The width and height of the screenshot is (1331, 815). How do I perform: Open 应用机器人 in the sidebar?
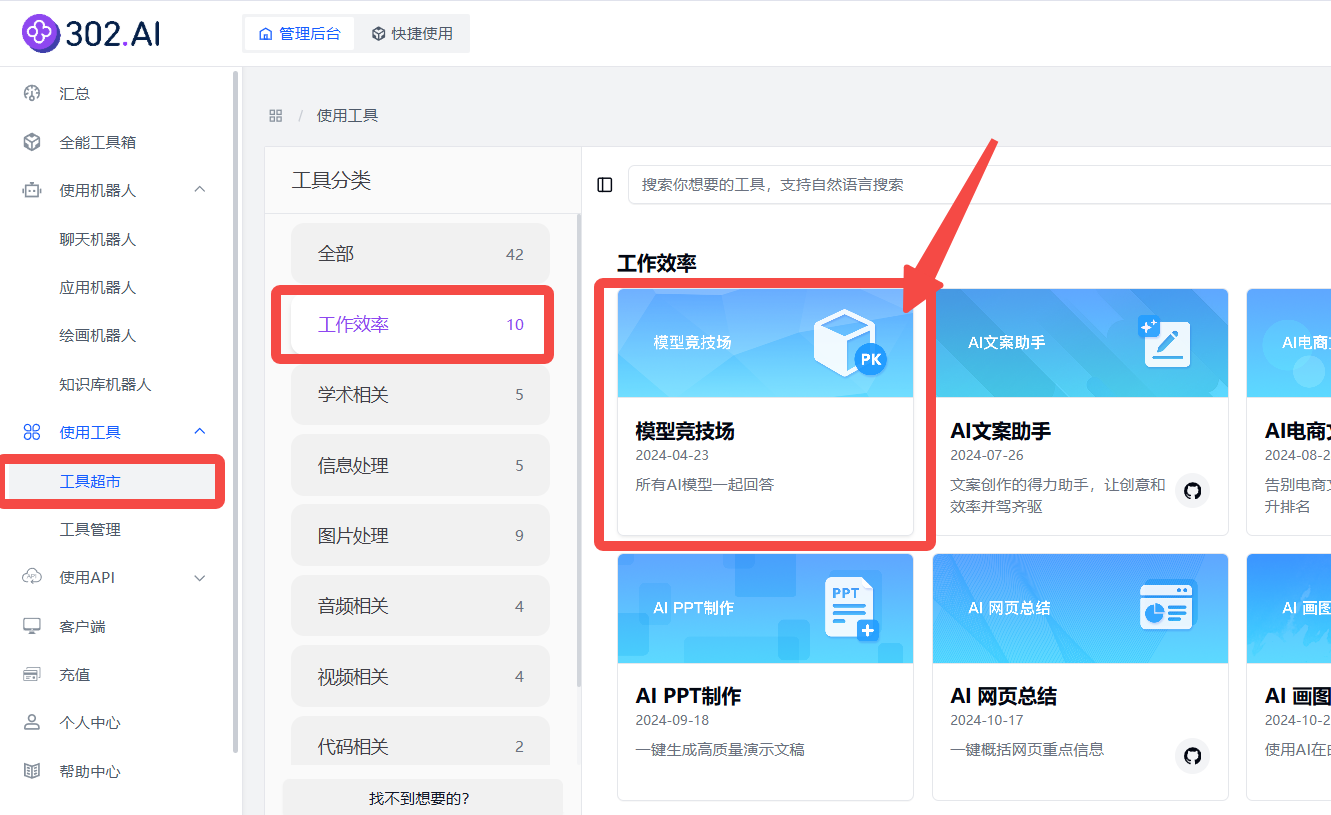pyautogui.click(x=98, y=287)
